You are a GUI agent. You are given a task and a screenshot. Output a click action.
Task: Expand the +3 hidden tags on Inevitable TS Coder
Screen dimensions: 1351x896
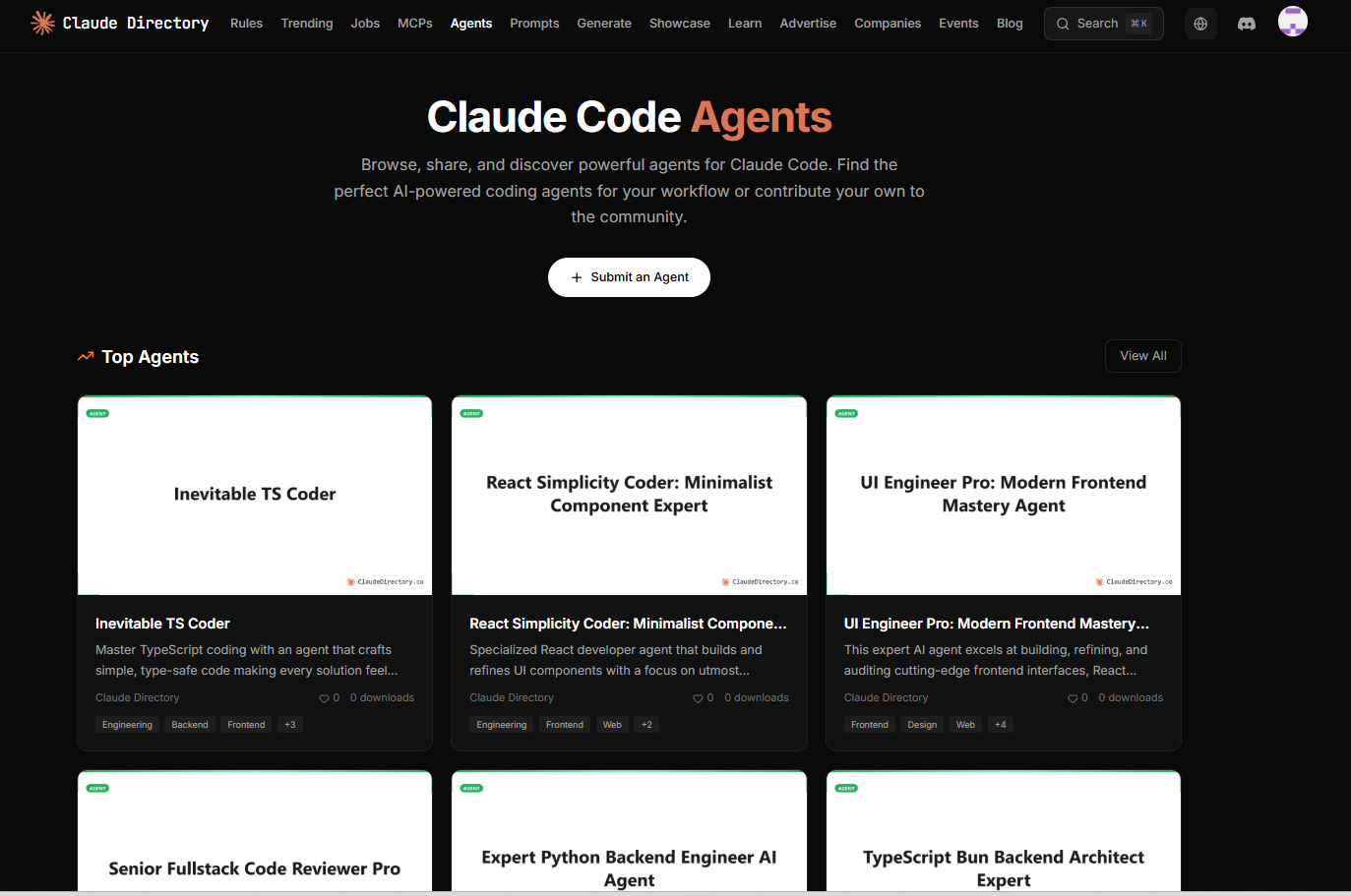point(289,724)
